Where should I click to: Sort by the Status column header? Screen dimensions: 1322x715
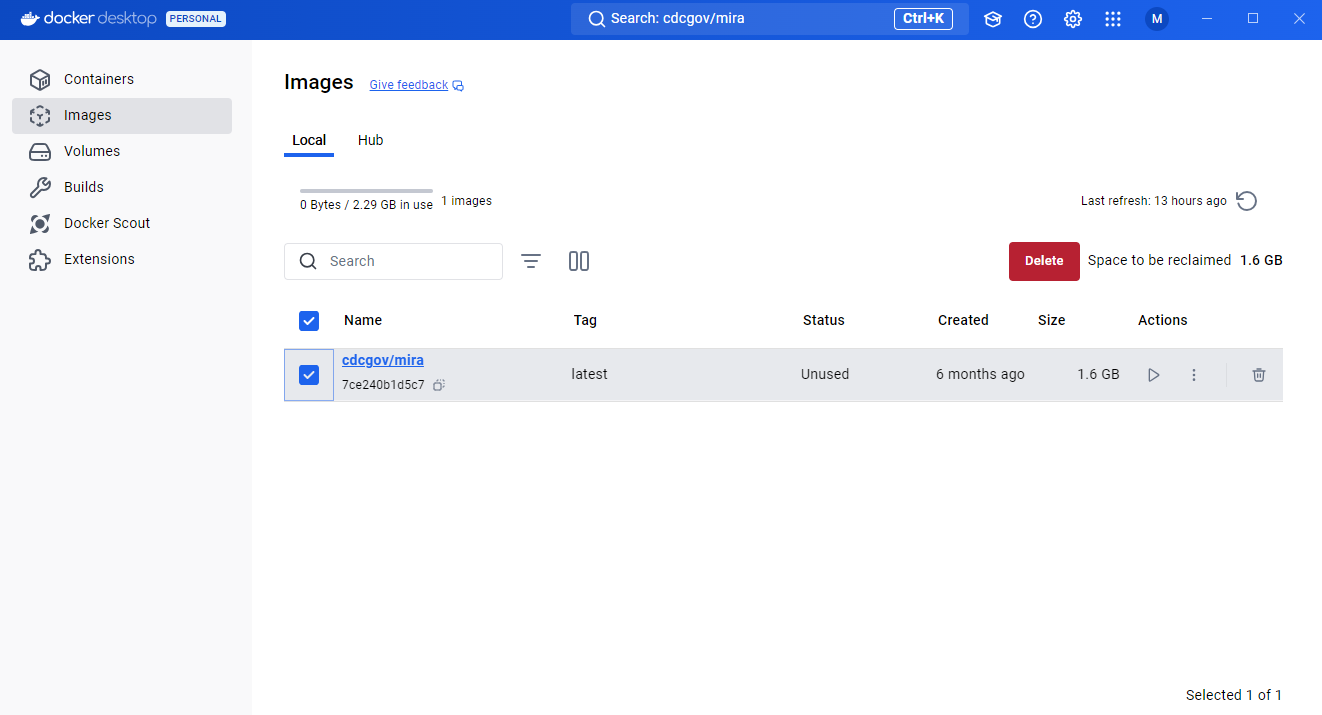tap(824, 320)
